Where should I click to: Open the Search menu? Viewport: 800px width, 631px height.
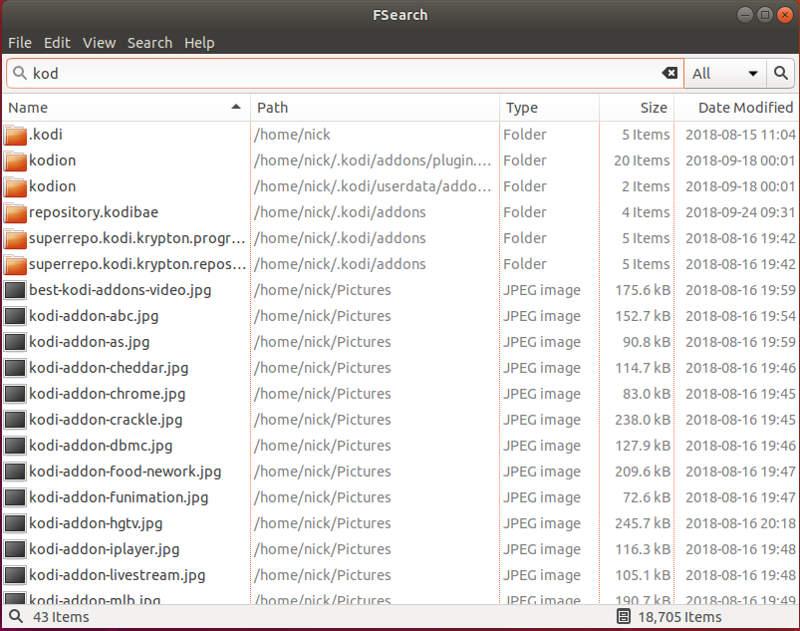pyautogui.click(x=150, y=42)
